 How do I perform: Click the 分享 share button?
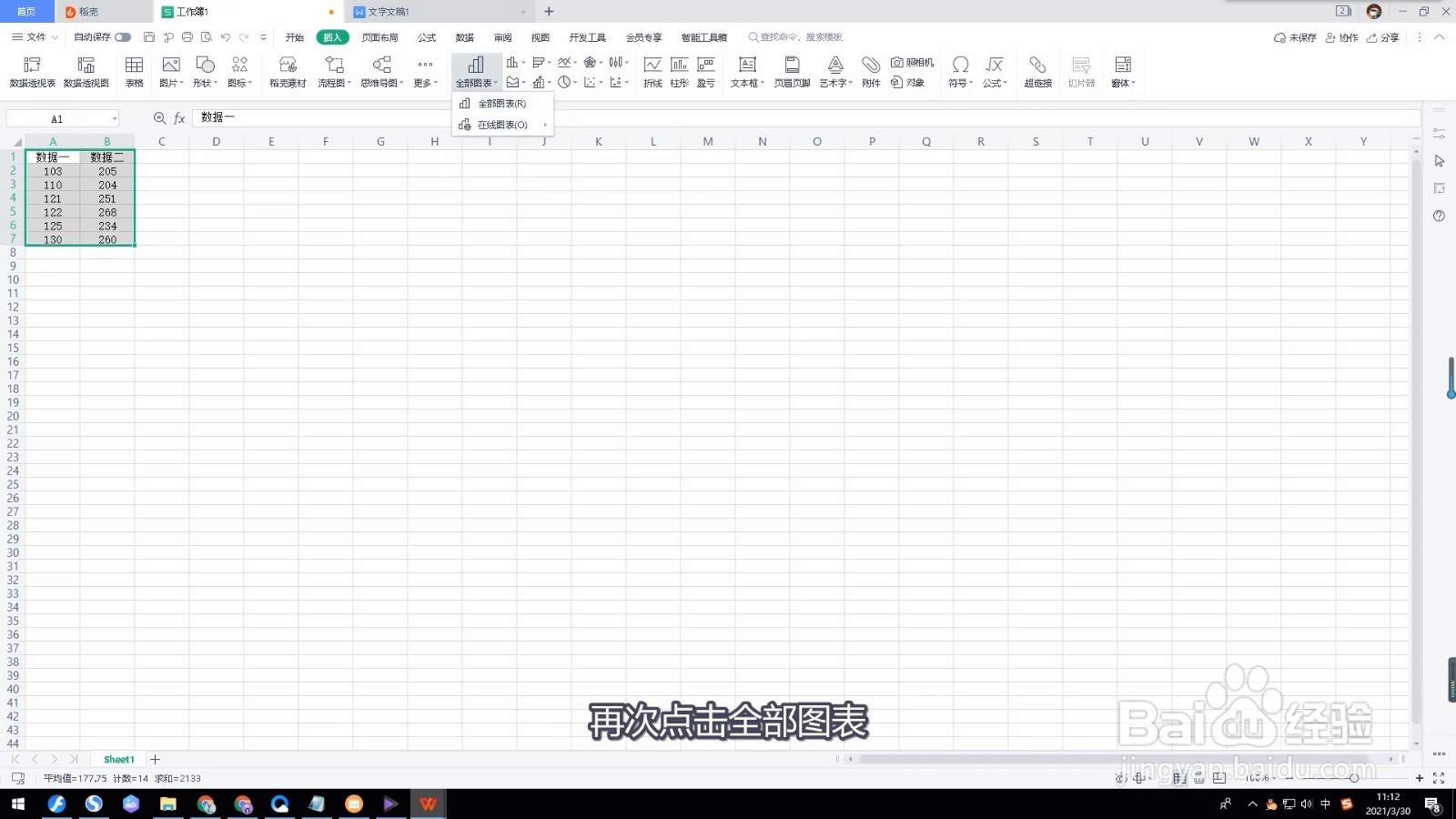click(x=1382, y=37)
